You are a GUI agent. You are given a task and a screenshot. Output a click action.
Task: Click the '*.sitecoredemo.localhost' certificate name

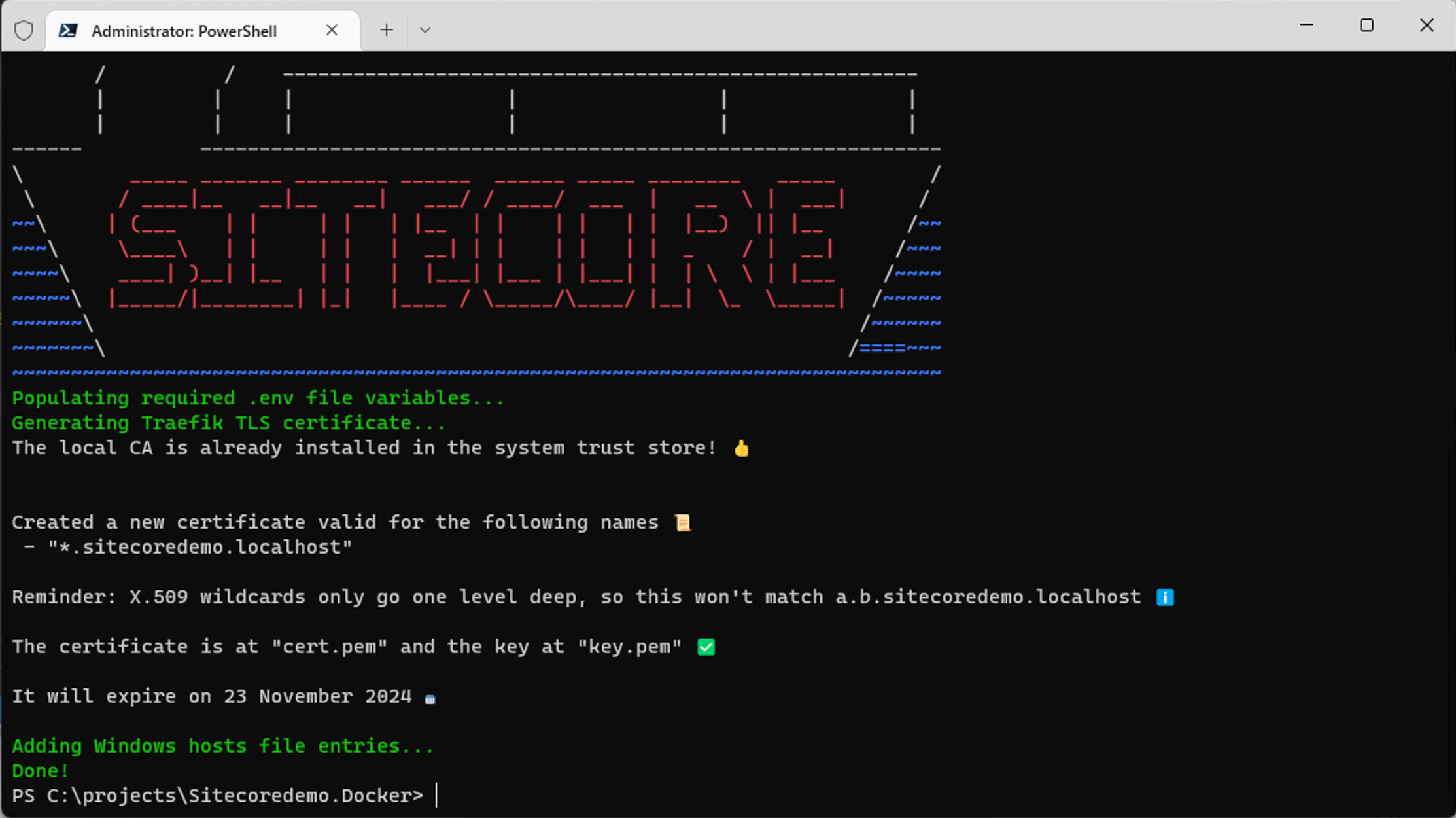point(200,547)
